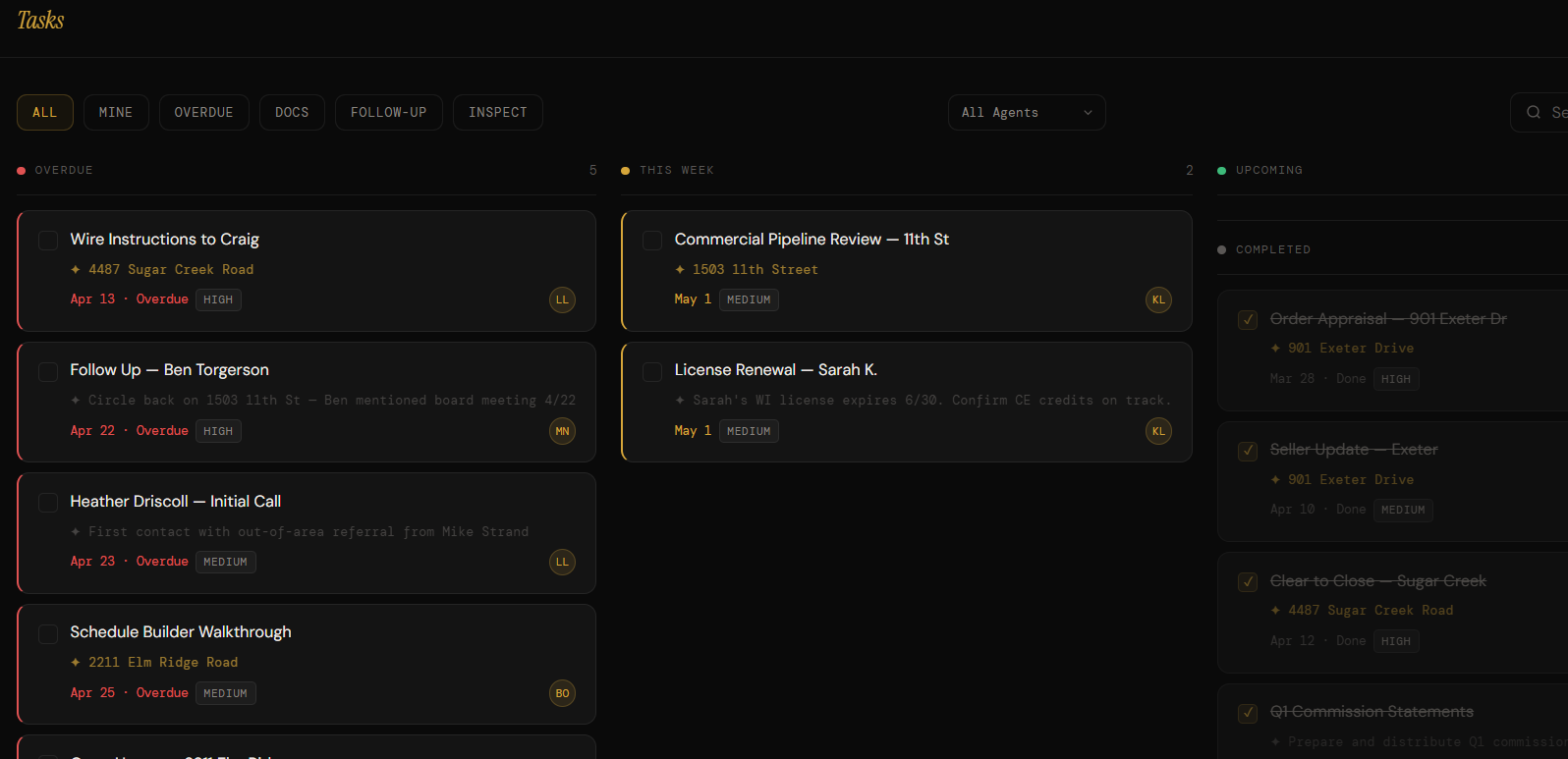Uncheck Seller Update — Exeter task
1568x759 pixels.
coord(1248,451)
